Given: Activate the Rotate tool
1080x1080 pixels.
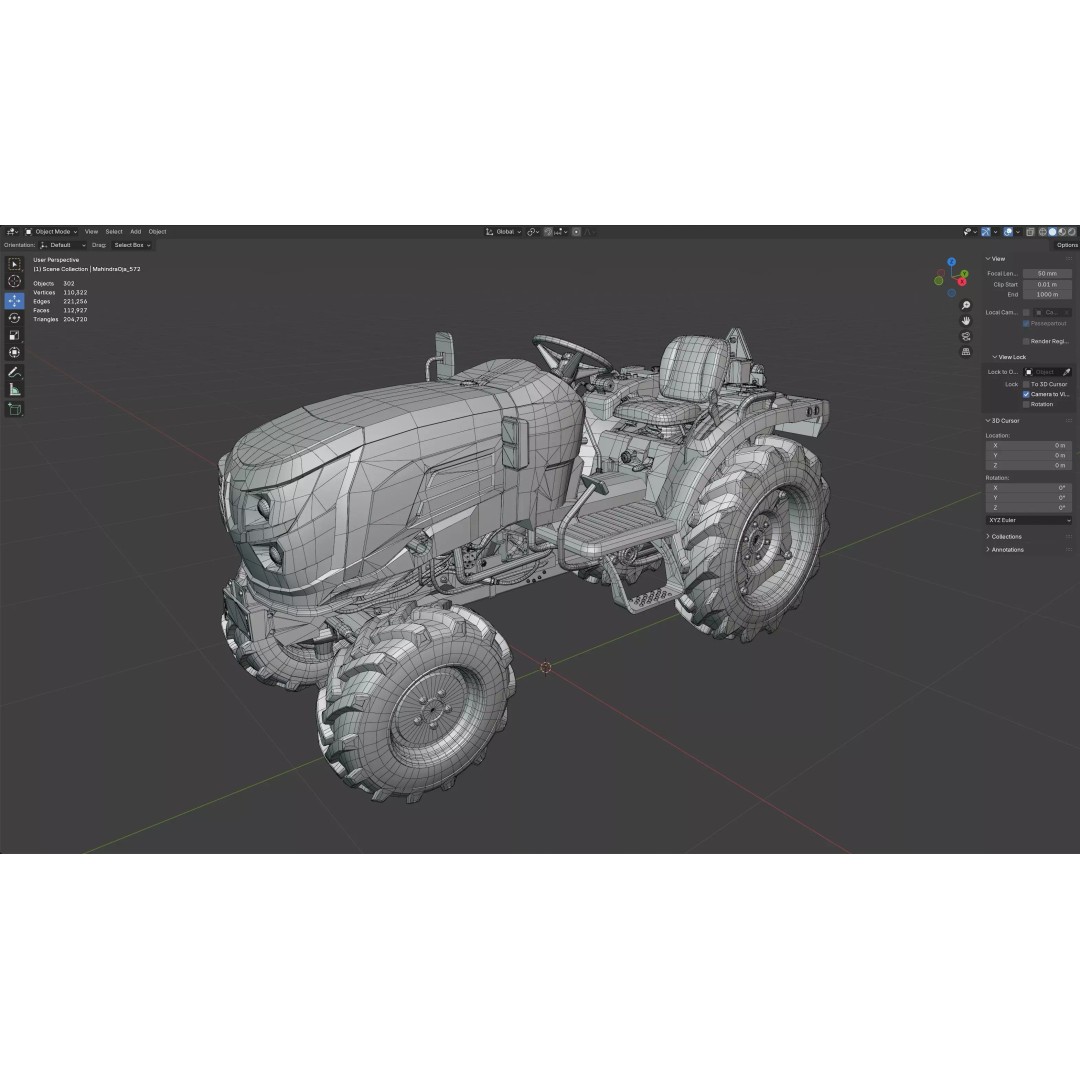Looking at the screenshot, I should pyautogui.click(x=14, y=317).
